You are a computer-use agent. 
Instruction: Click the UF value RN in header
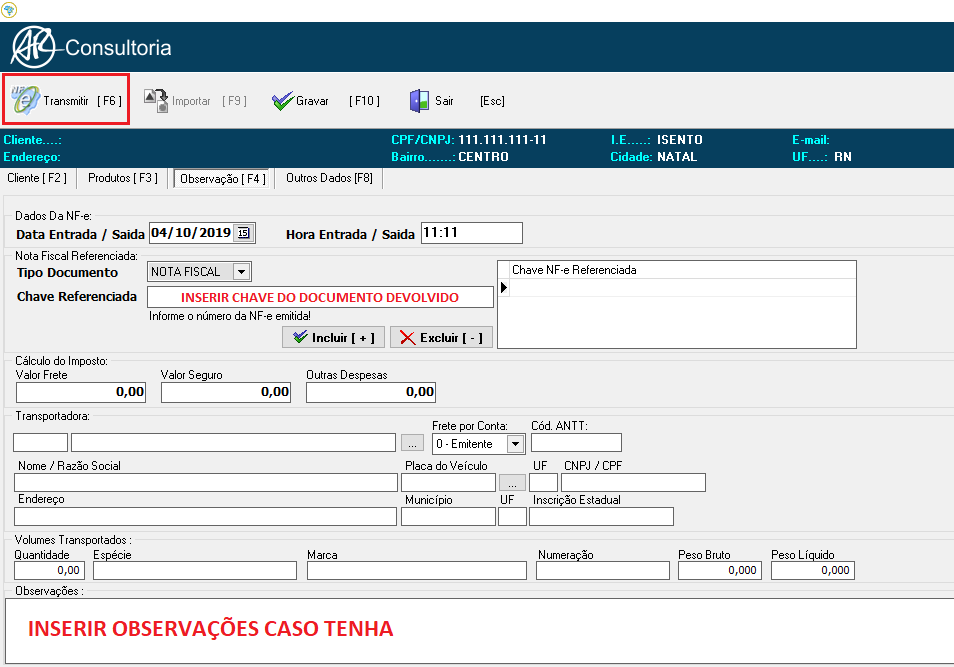pyautogui.click(x=843, y=157)
